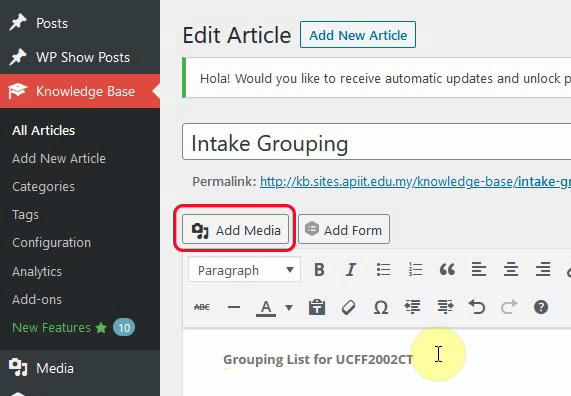Align text center
571x396 pixels.
511,270
